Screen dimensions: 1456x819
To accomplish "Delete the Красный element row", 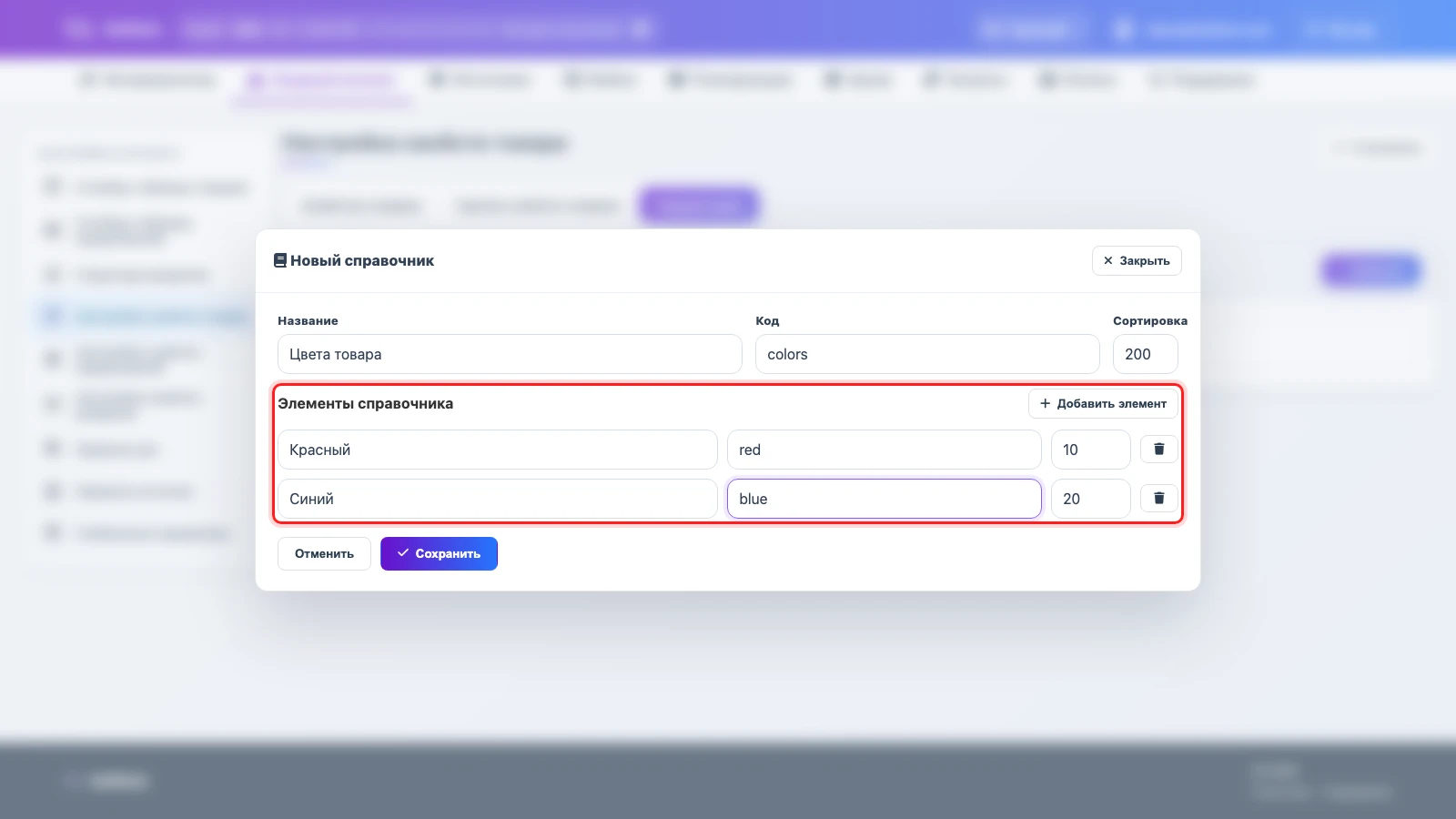I will tap(1158, 449).
